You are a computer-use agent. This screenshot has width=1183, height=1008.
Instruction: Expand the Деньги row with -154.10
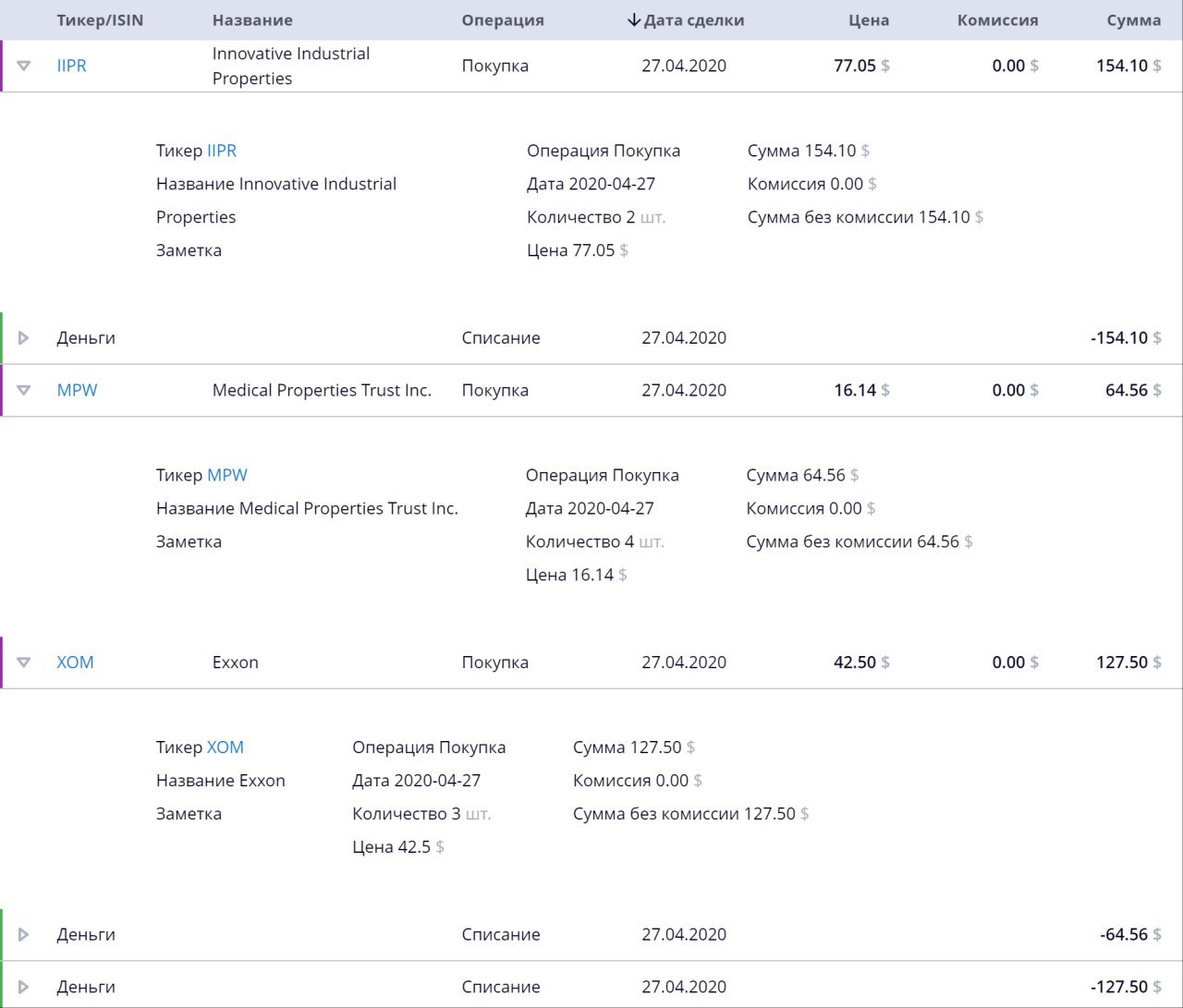(x=24, y=338)
